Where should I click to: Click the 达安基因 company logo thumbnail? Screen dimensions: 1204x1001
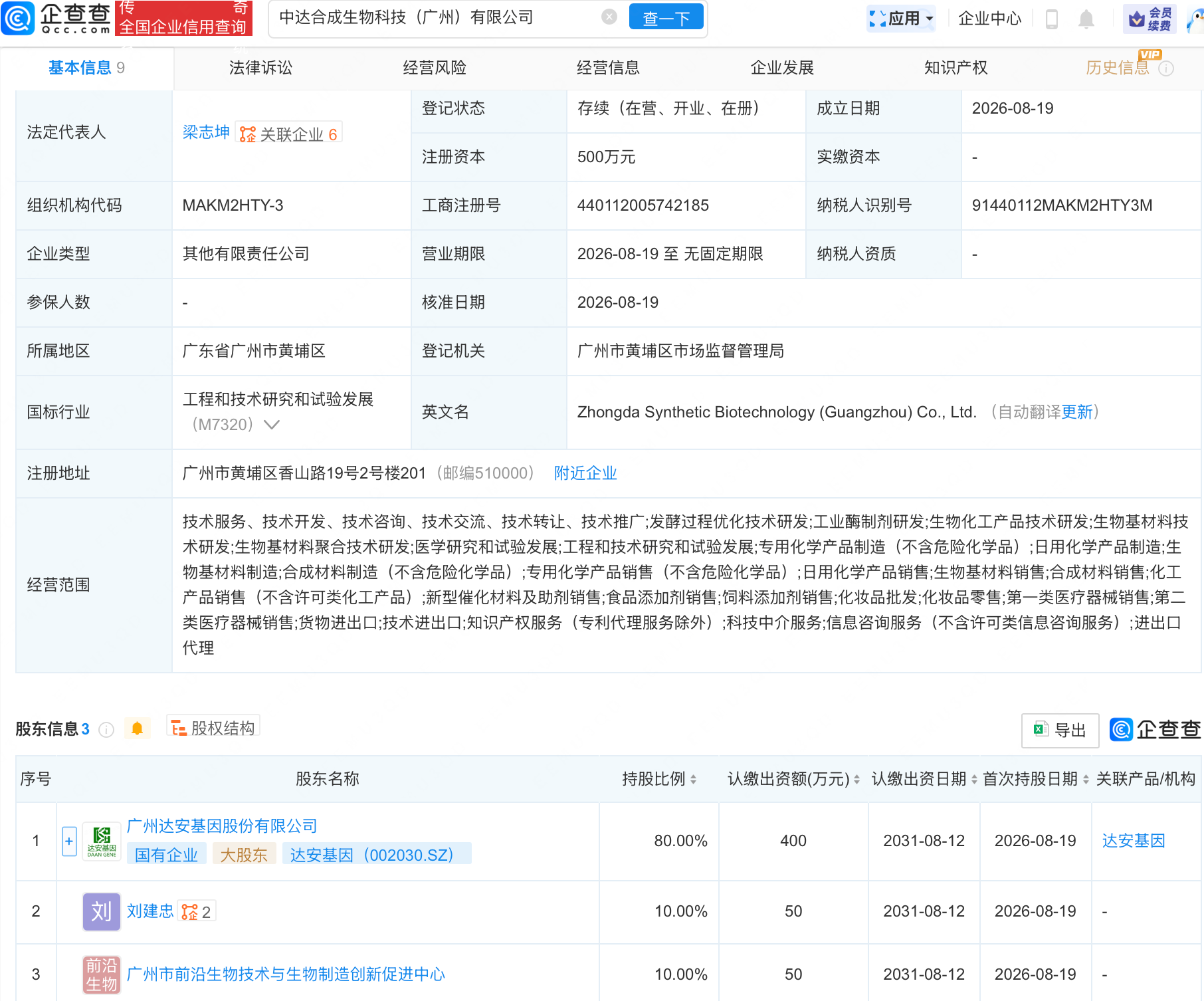[x=102, y=841]
